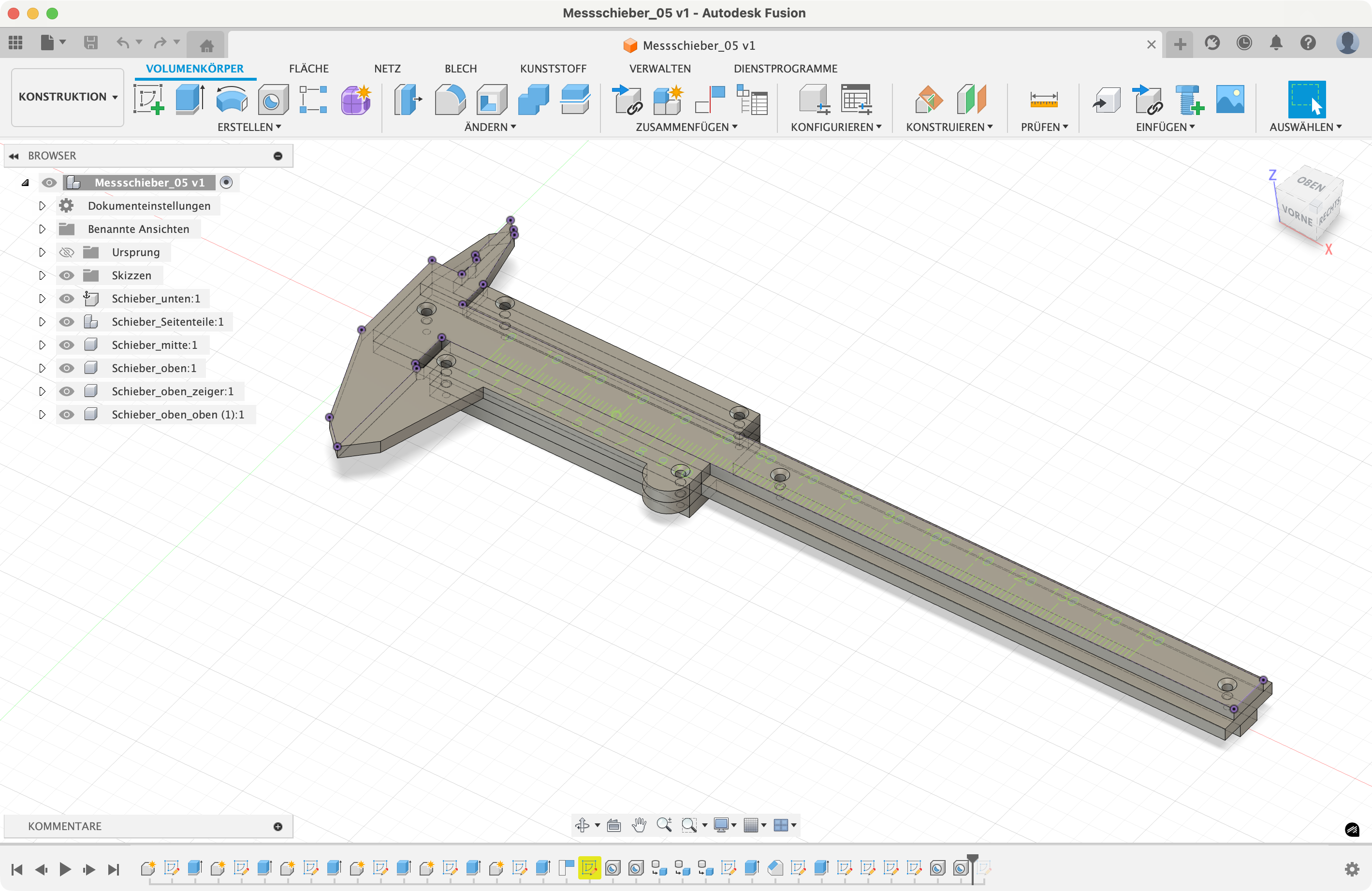Image resolution: width=1372 pixels, height=891 pixels.
Task: Select the Extrude tool icon
Action: tap(190, 99)
